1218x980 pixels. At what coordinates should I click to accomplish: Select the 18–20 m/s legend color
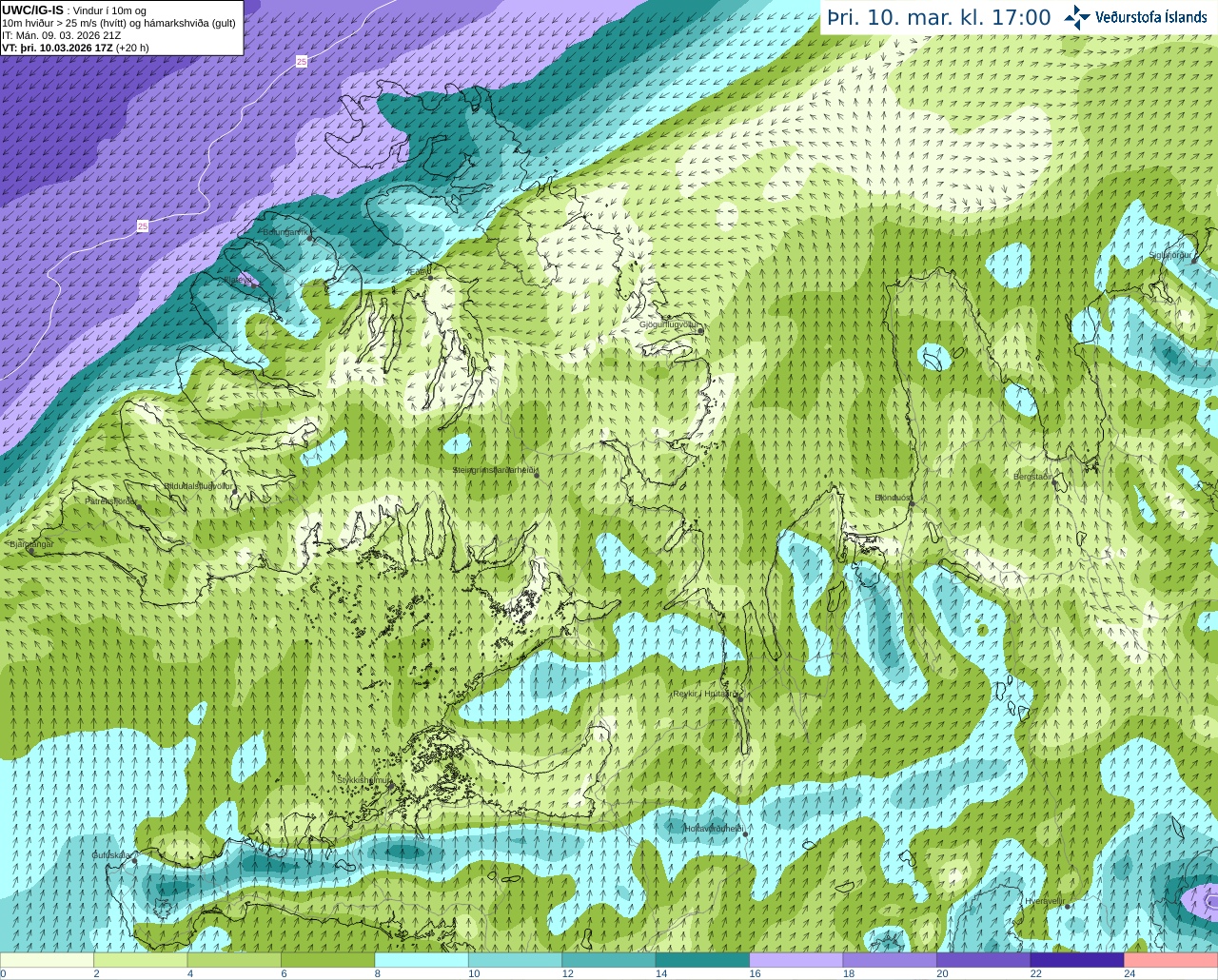(890, 960)
